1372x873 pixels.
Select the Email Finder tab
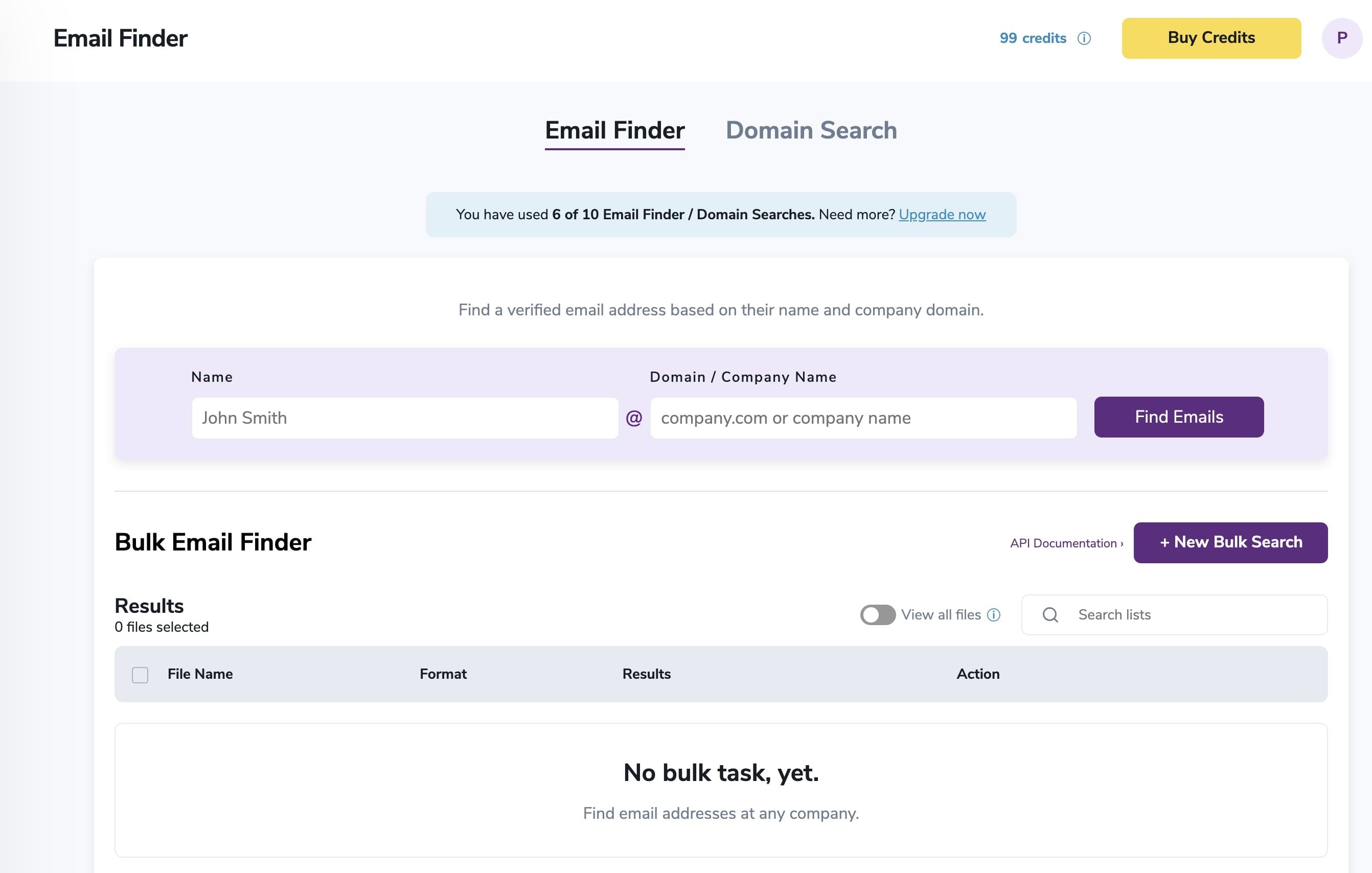coord(614,130)
